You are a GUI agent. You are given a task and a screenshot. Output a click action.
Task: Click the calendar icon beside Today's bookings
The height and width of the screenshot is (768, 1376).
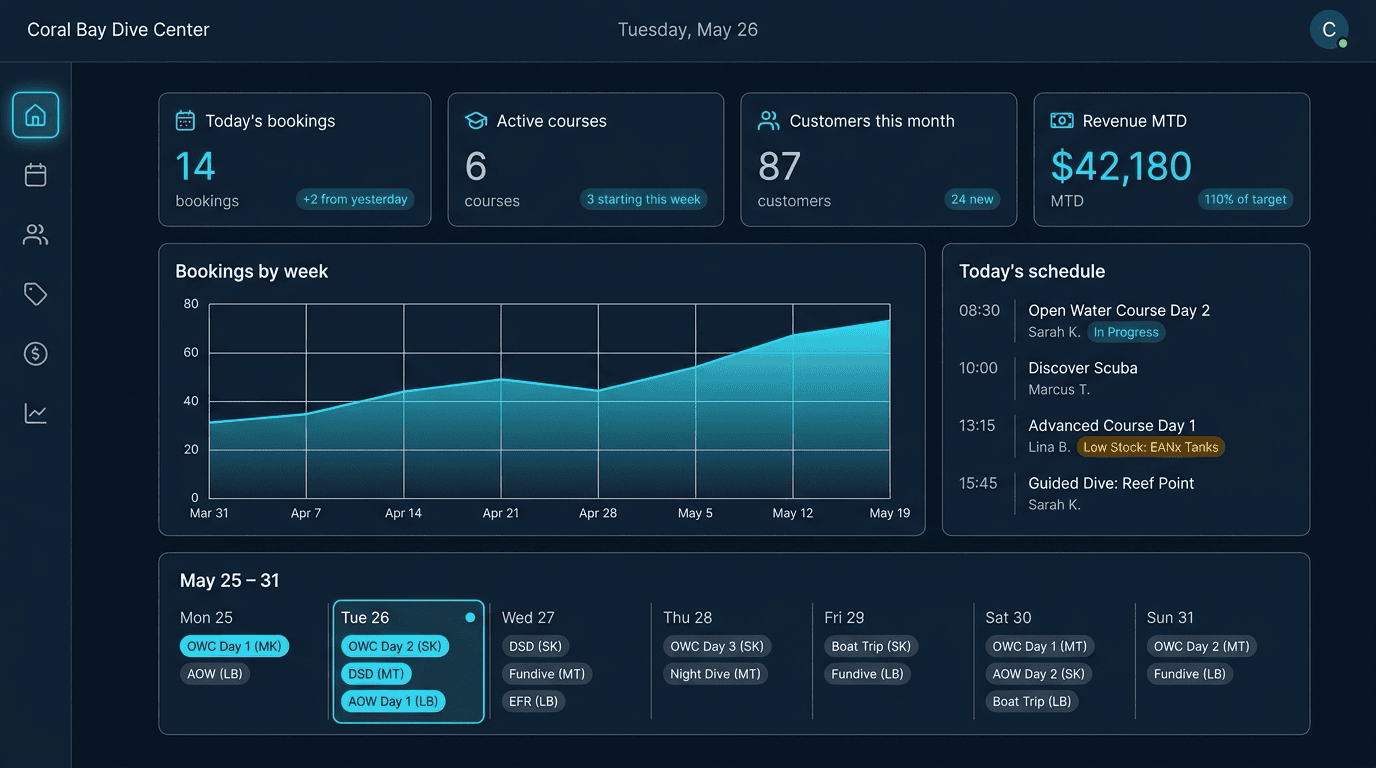click(x=185, y=120)
